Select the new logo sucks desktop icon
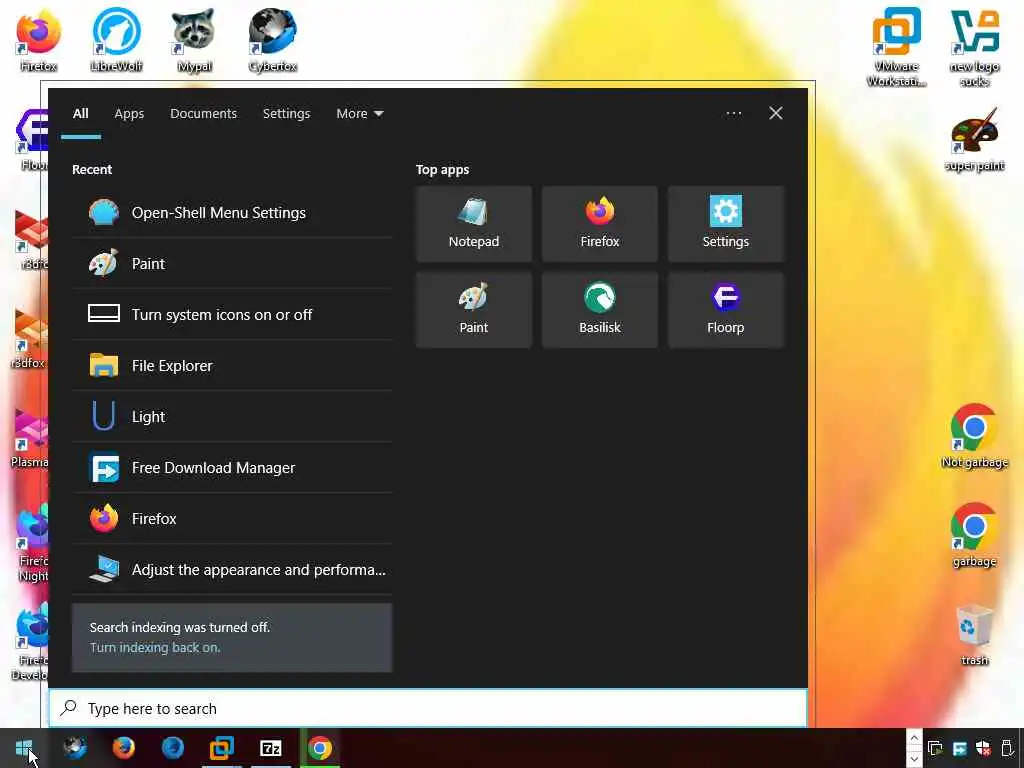This screenshot has width=1024, height=768. tap(974, 47)
